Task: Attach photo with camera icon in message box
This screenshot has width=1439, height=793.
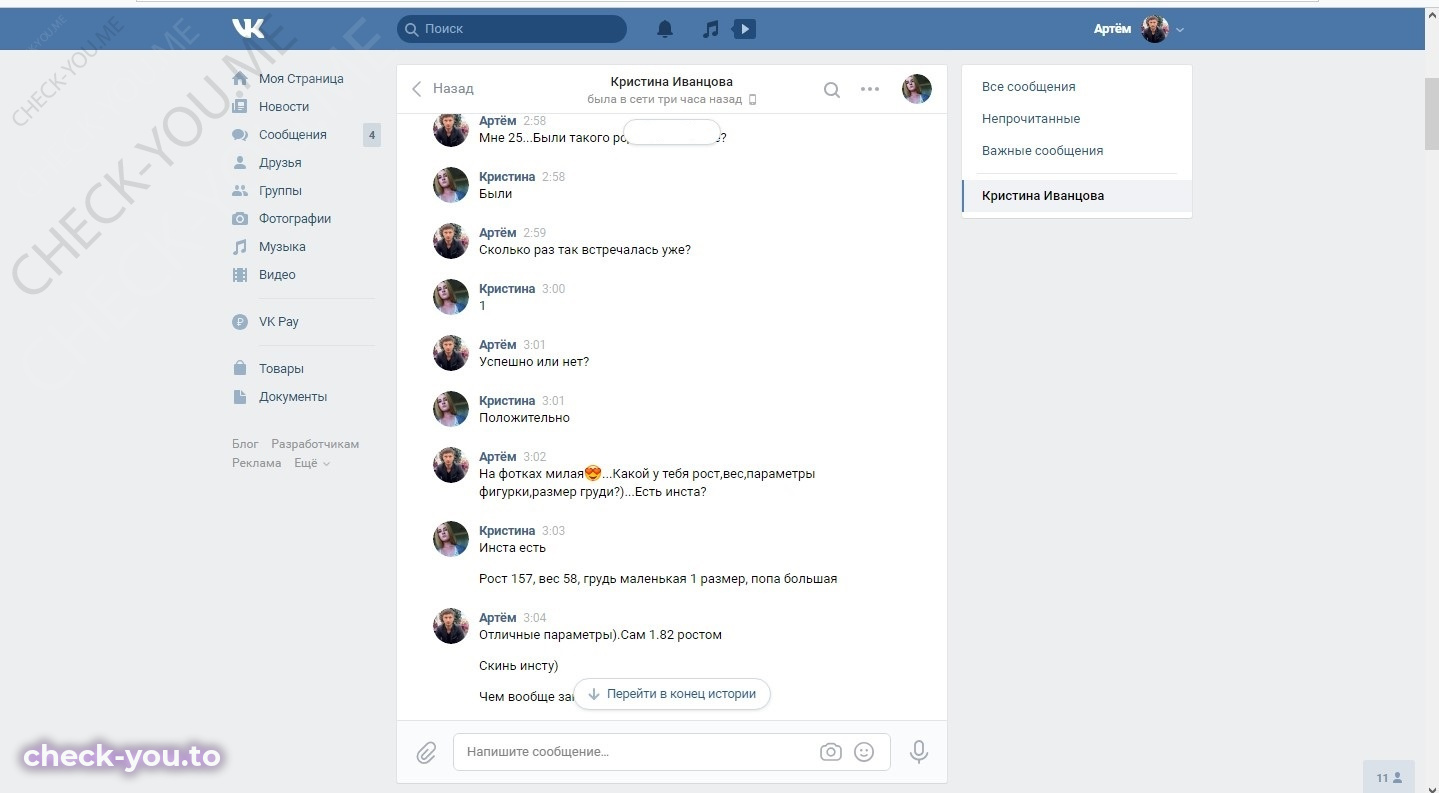Action: pos(831,752)
